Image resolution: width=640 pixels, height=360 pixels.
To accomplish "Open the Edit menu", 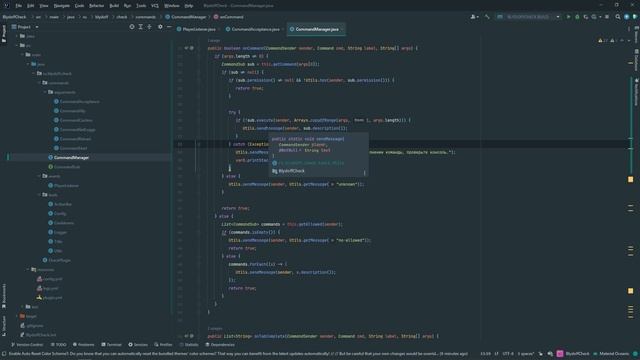I will 31,6.
